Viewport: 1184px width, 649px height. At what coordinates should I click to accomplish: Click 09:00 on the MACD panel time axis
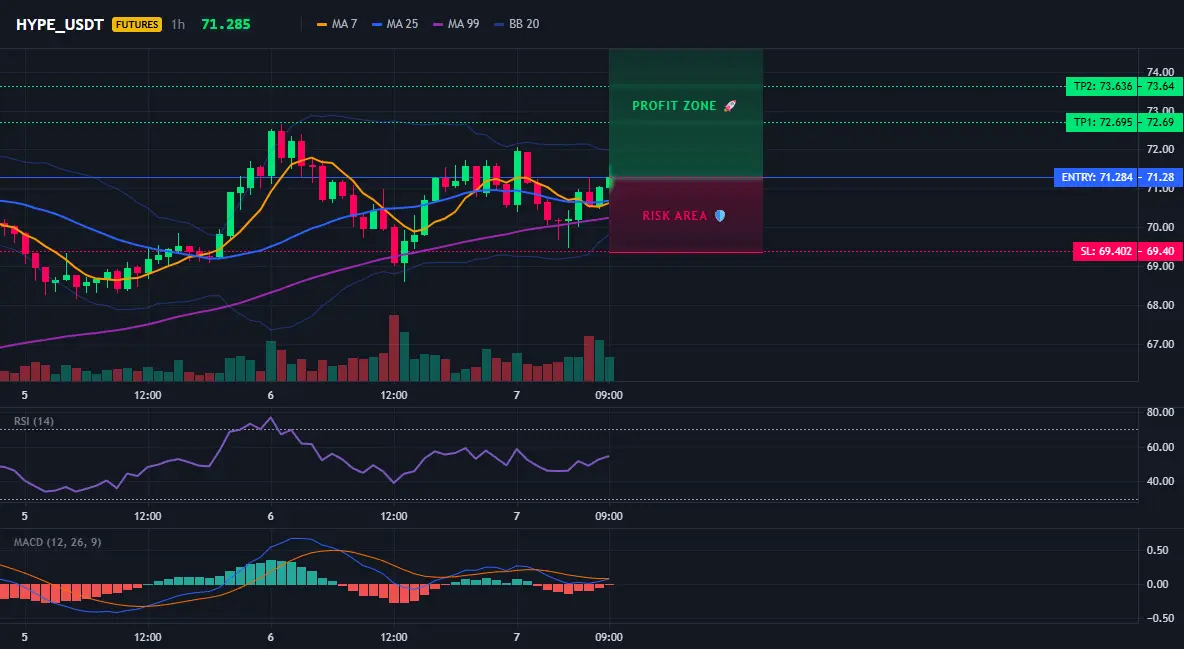tap(609, 637)
